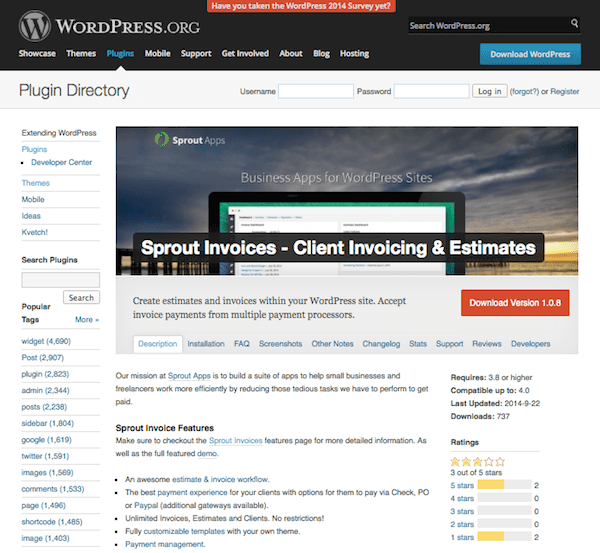Focus the Username input field
Screen dimensions: 600x553
point(316,91)
